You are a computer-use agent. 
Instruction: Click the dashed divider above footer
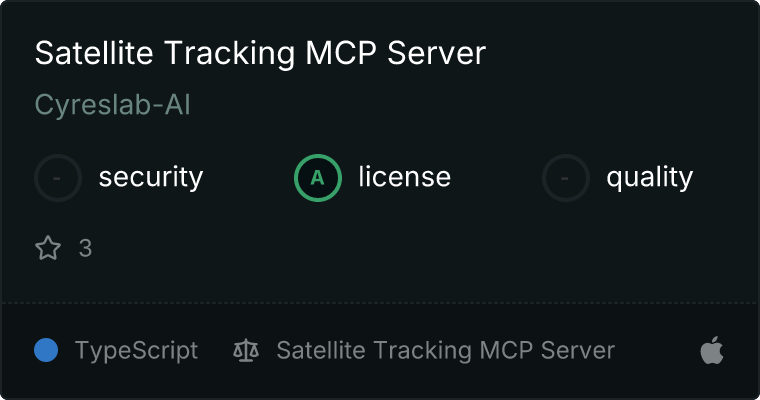coord(380,303)
